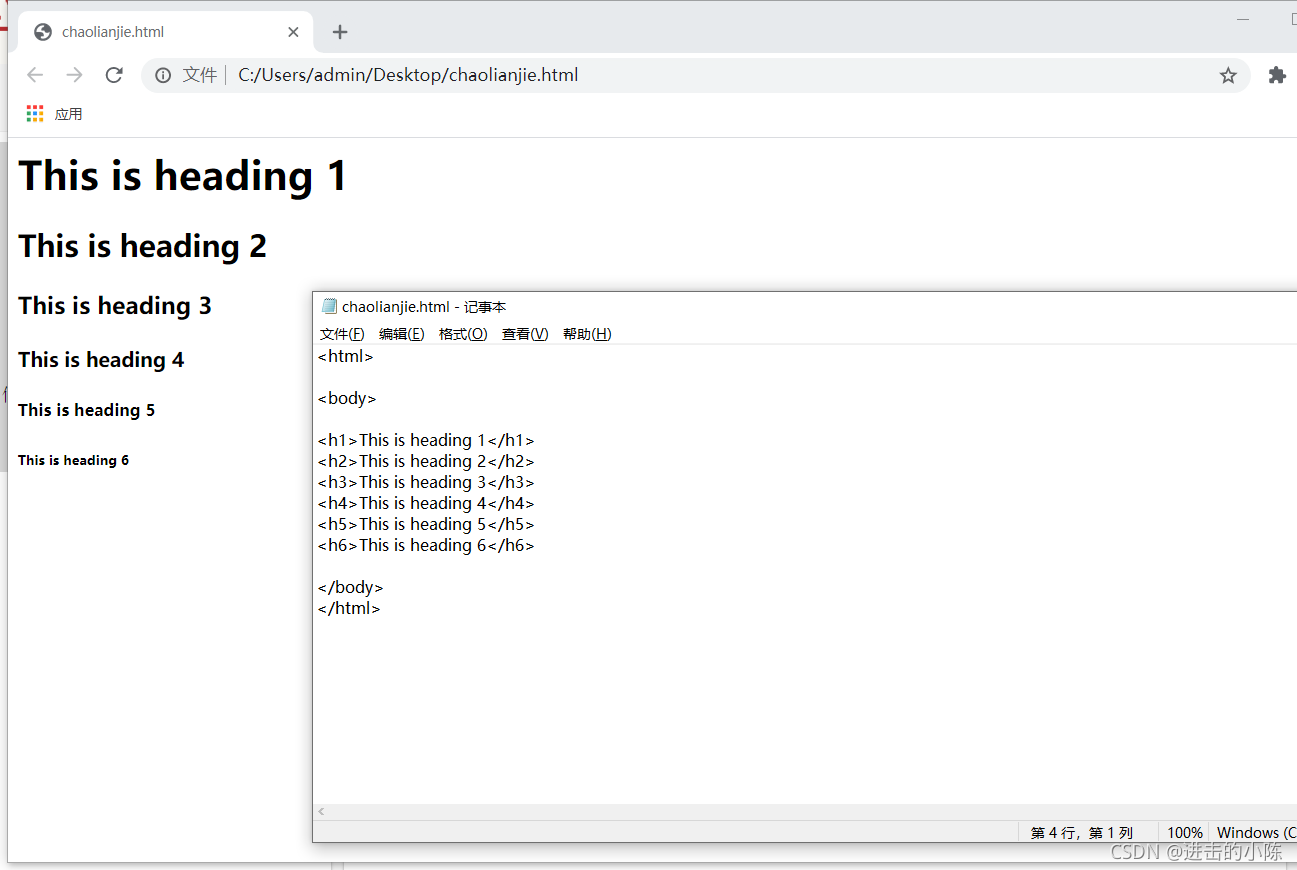
Task: Minimize the browser window
Action: 1243,19
